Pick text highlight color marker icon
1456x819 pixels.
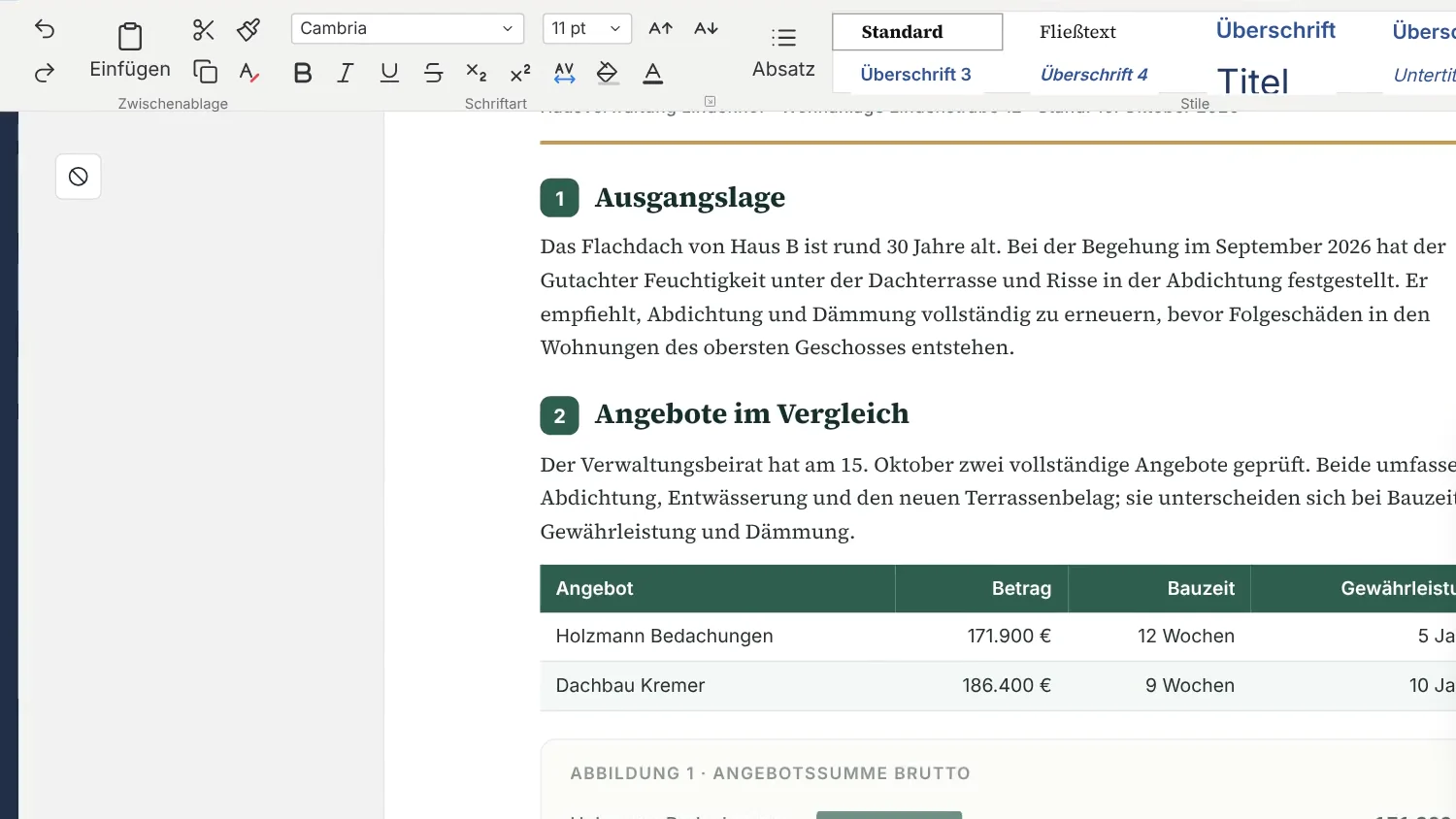(x=608, y=73)
